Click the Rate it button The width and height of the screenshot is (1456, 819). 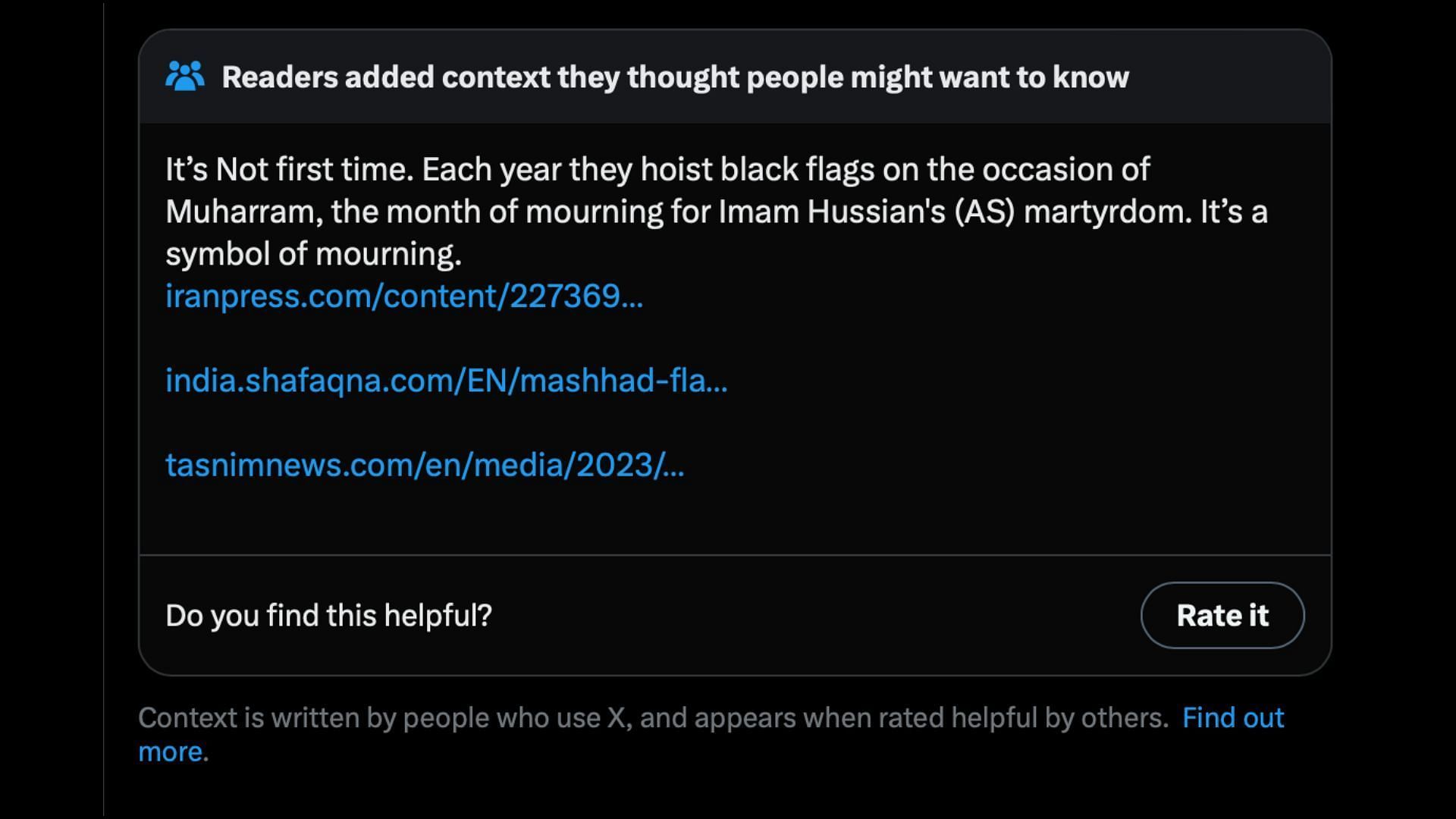[1222, 615]
